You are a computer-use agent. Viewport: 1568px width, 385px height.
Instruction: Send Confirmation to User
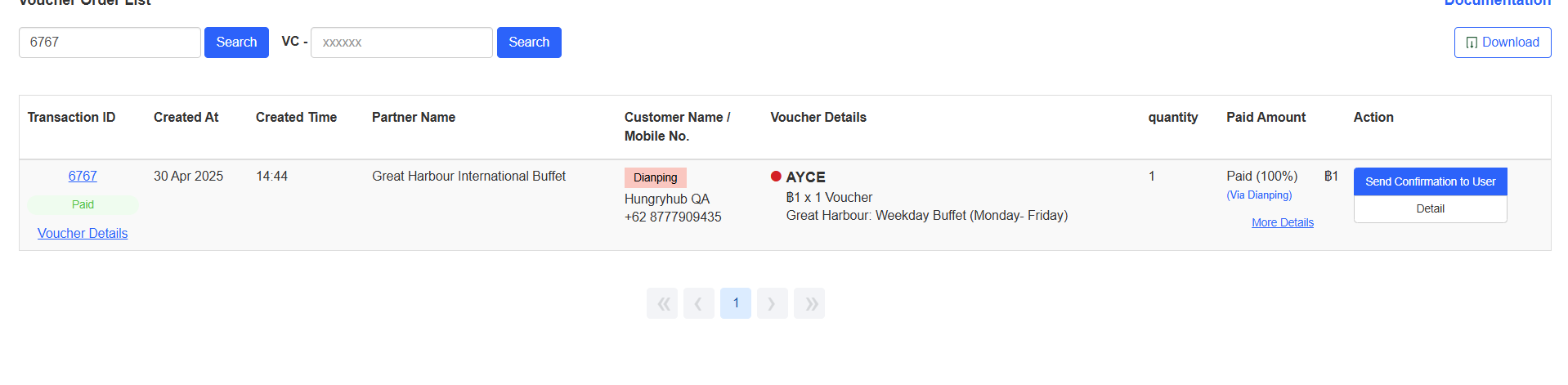pyautogui.click(x=1430, y=181)
